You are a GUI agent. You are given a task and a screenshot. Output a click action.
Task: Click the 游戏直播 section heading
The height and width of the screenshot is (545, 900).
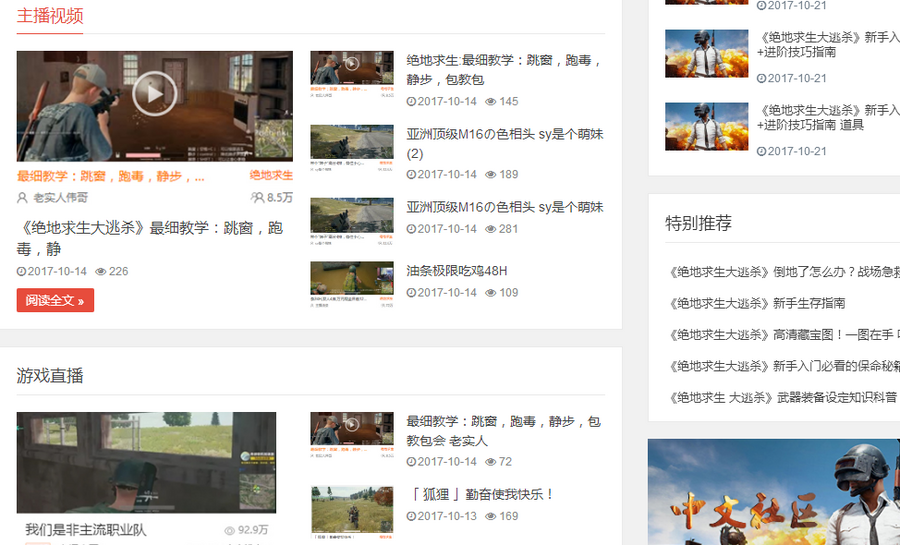50,376
